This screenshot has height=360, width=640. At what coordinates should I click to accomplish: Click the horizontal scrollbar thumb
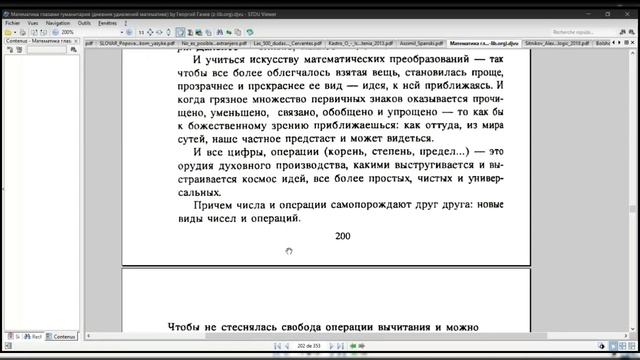click(376, 336)
